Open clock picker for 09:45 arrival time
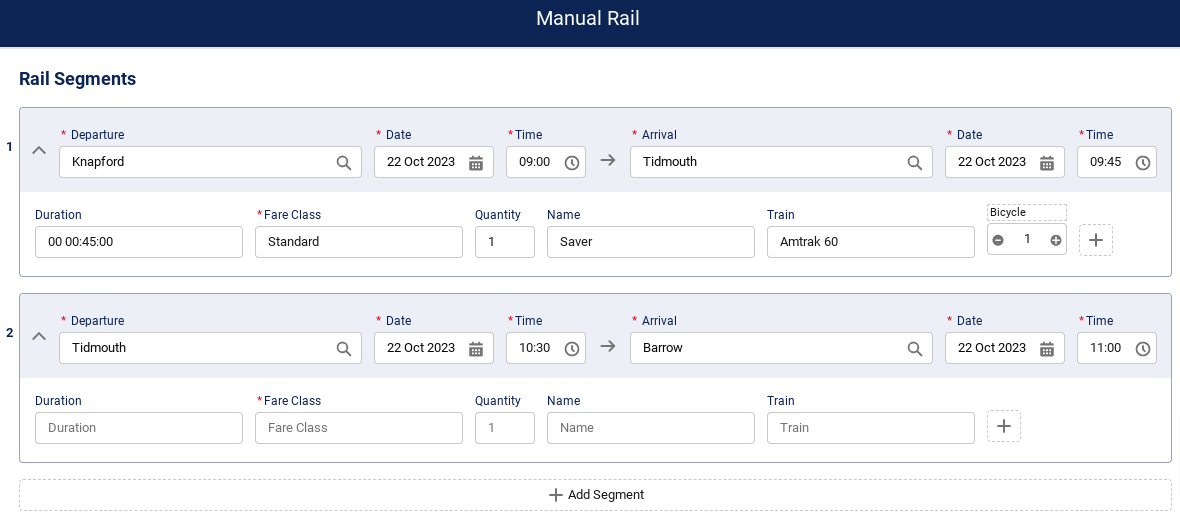This screenshot has width=1180, height=518. [x=1143, y=162]
